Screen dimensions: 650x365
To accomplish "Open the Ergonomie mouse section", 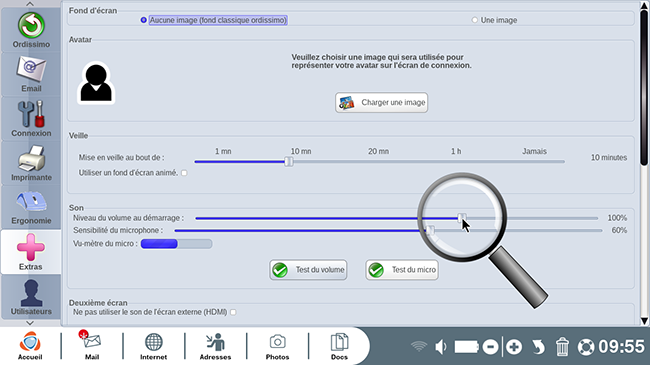I will [31, 207].
